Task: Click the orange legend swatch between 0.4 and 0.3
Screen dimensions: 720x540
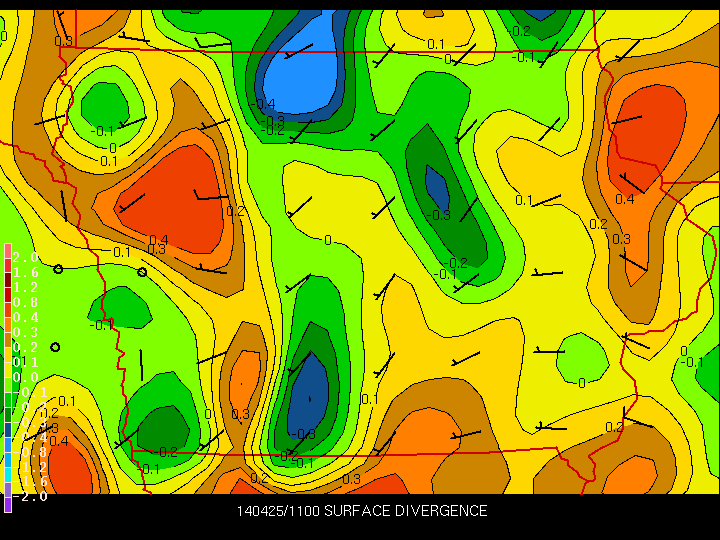Action: click(8, 325)
